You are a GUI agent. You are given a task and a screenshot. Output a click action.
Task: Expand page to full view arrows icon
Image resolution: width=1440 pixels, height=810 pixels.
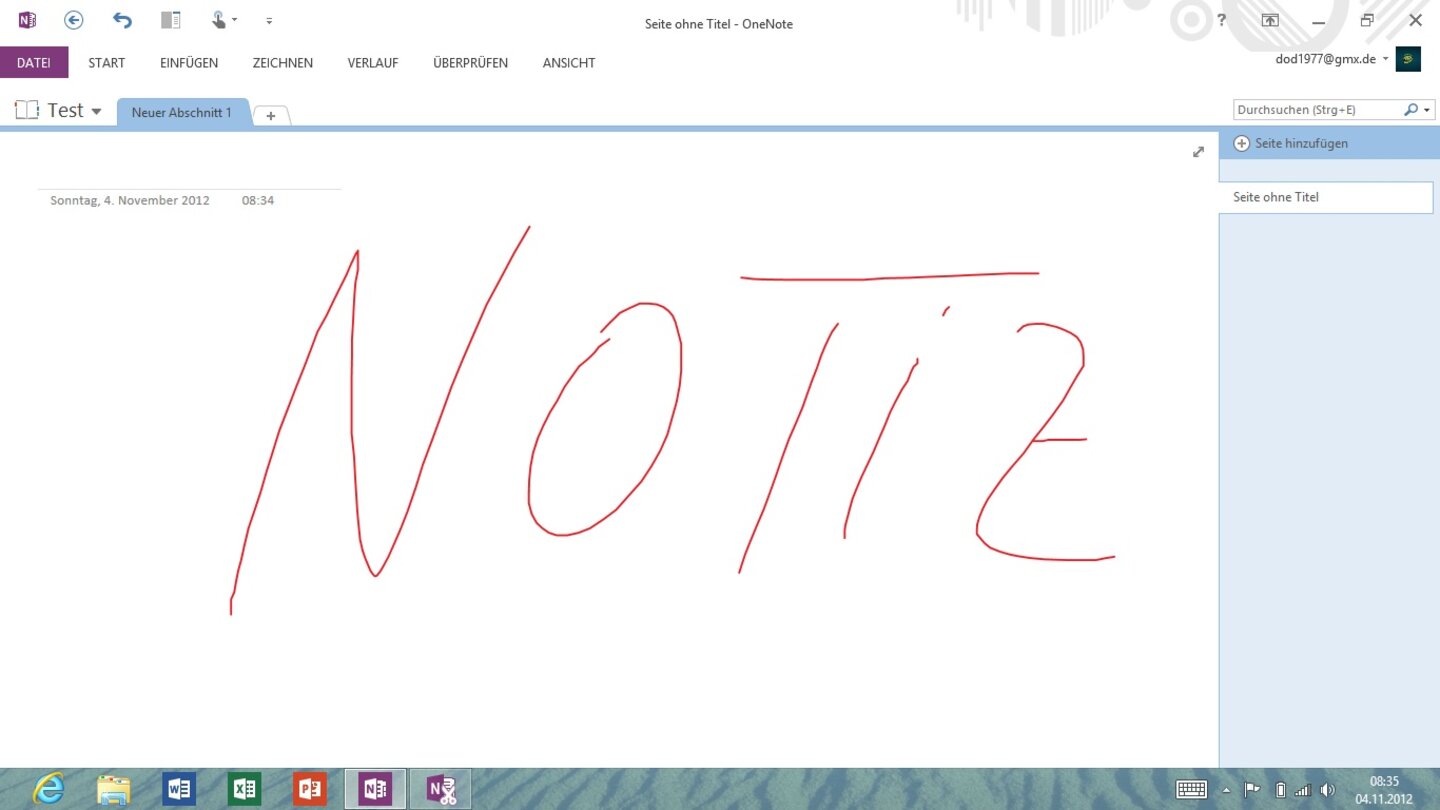point(1198,152)
